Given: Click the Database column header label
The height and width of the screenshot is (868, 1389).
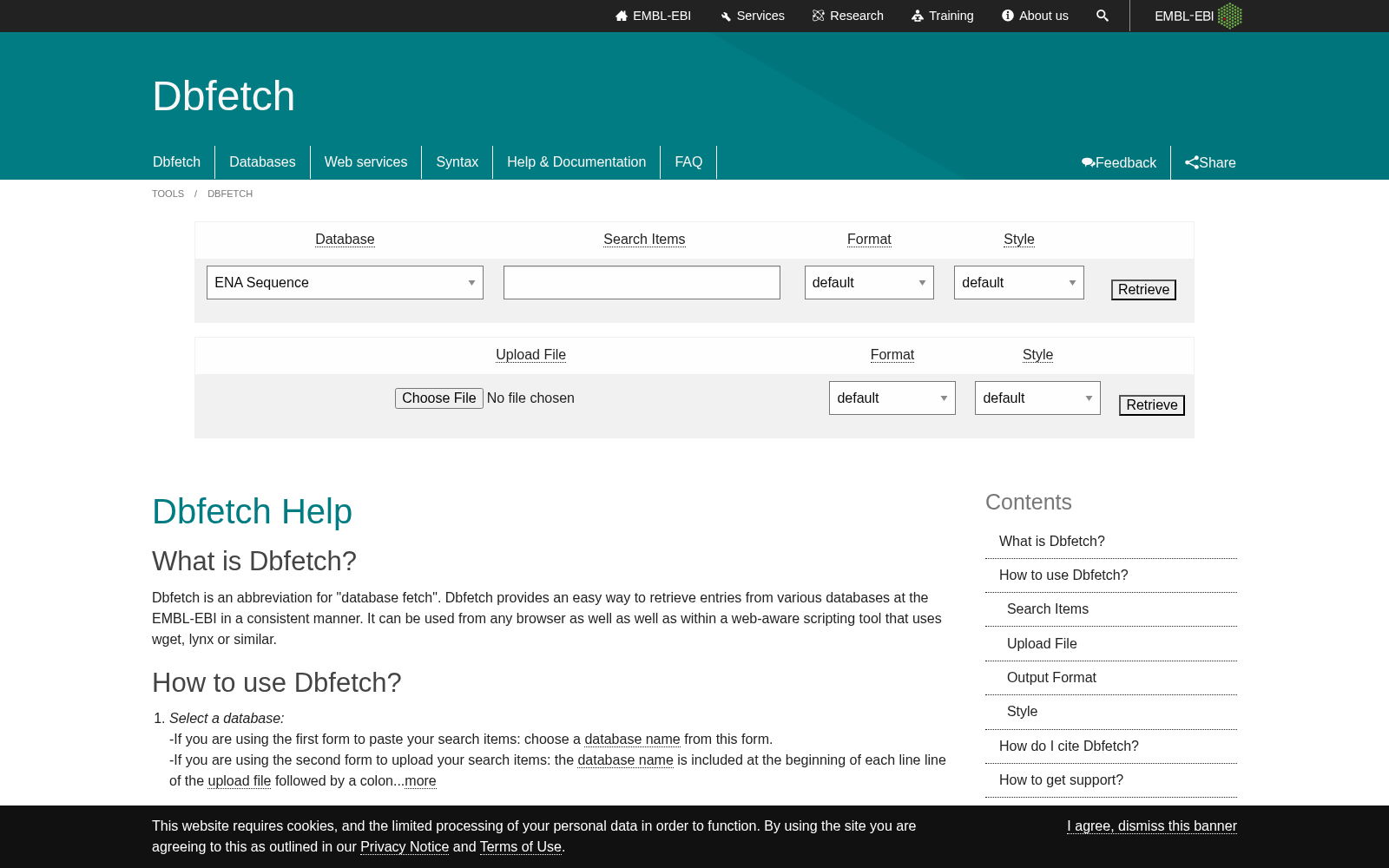Looking at the screenshot, I should [x=345, y=240].
